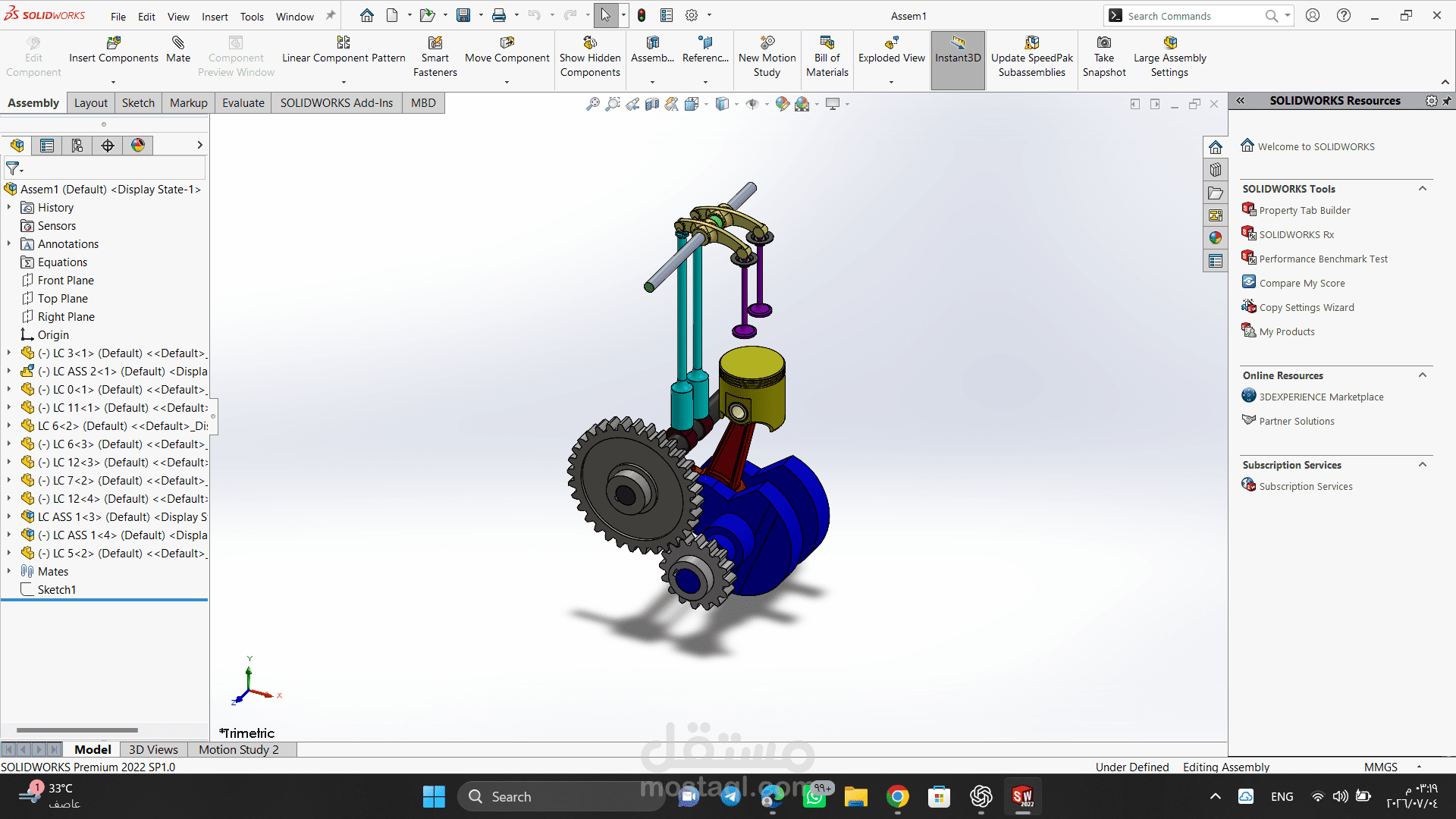
Task: Click Partner Solutions link
Action: click(x=1297, y=421)
